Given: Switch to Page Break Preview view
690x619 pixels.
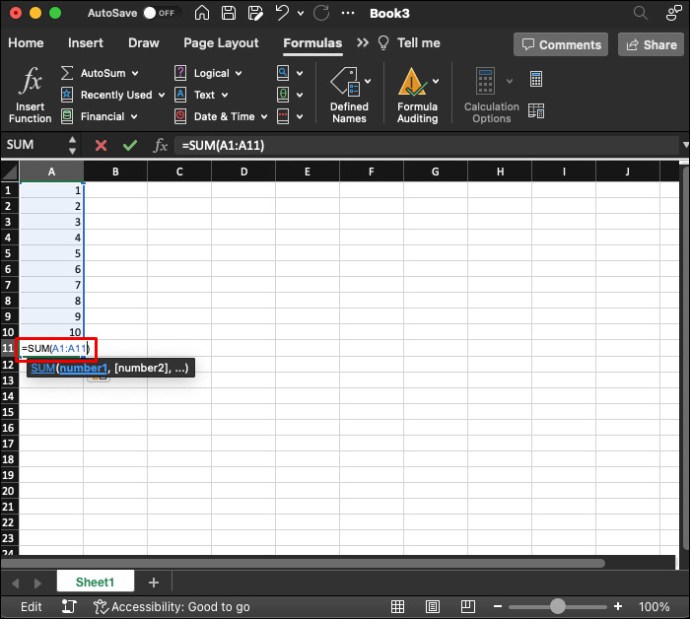Looking at the screenshot, I should tap(467, 606).
